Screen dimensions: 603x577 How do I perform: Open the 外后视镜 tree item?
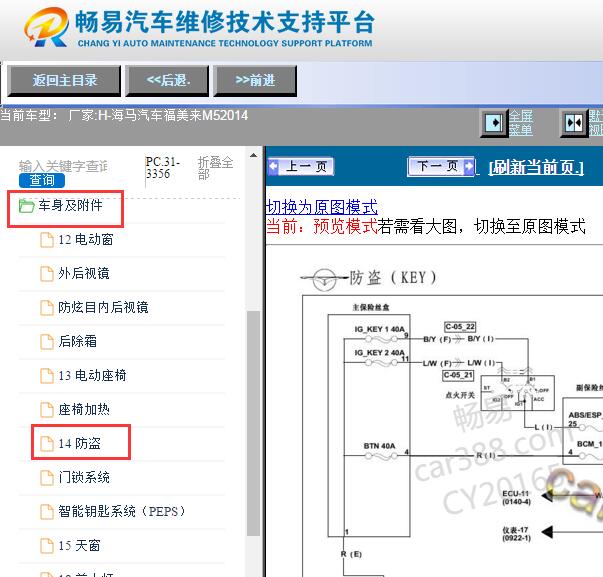click(84, 273)
